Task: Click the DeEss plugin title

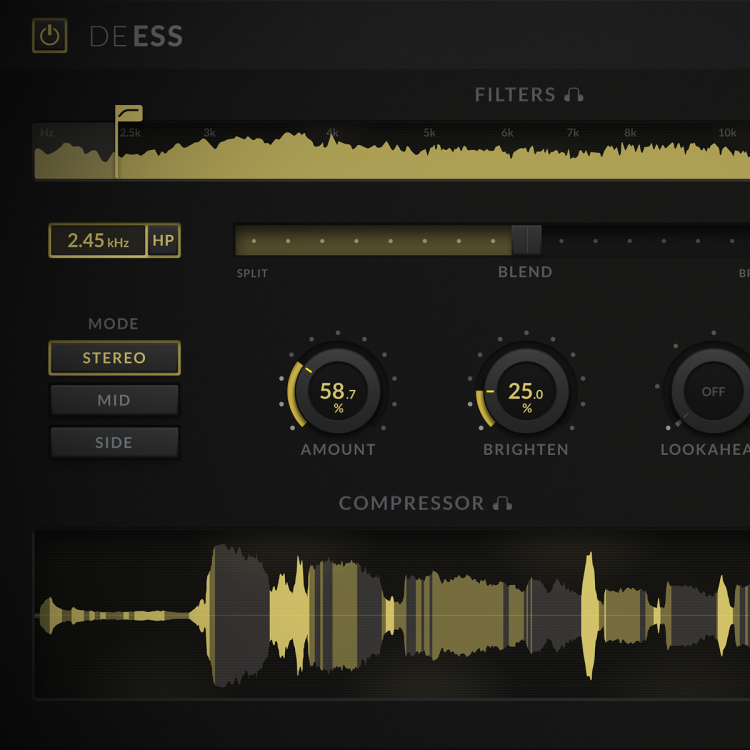Action: tap(136, 37)
